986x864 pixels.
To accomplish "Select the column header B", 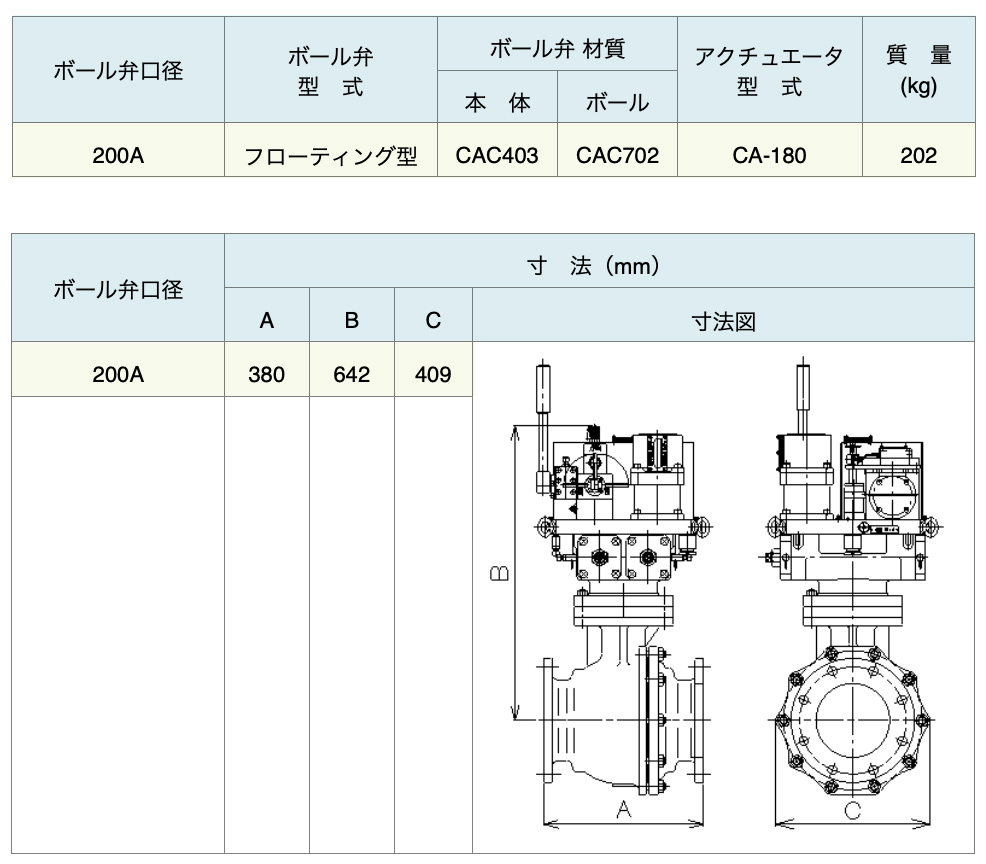I will click(352, 315).
